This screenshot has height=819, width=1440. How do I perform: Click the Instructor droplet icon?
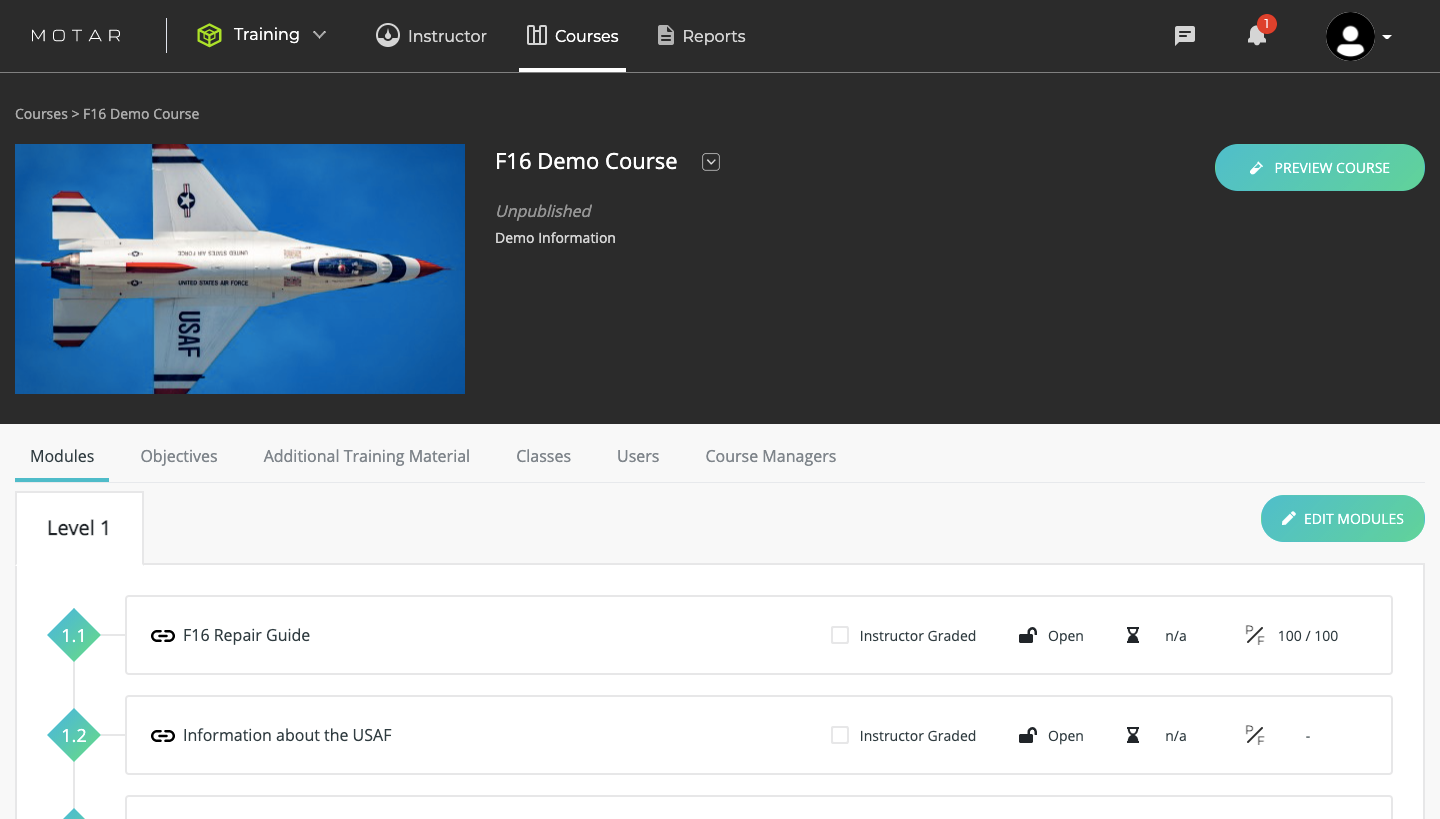pos(387,36)
